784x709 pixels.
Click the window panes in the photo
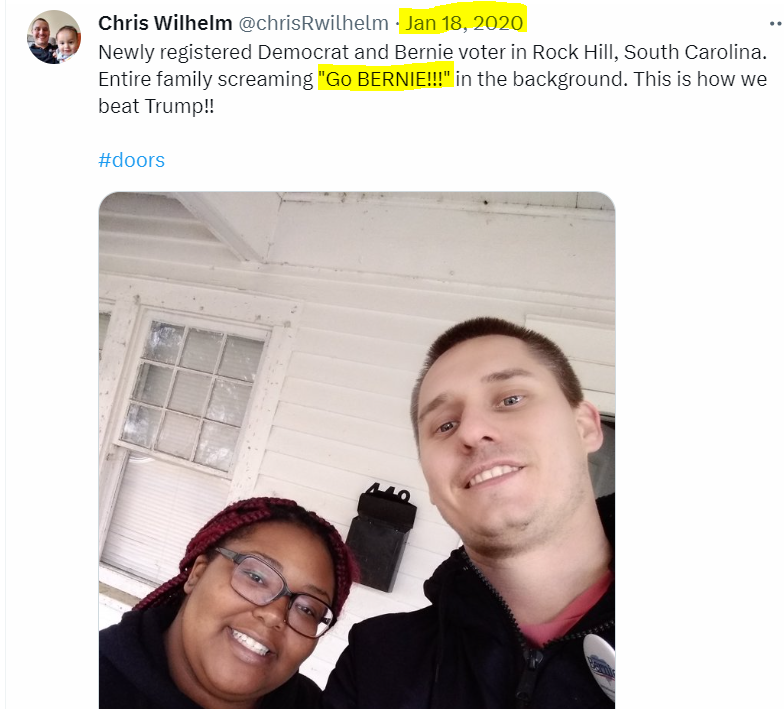[192, 395]
